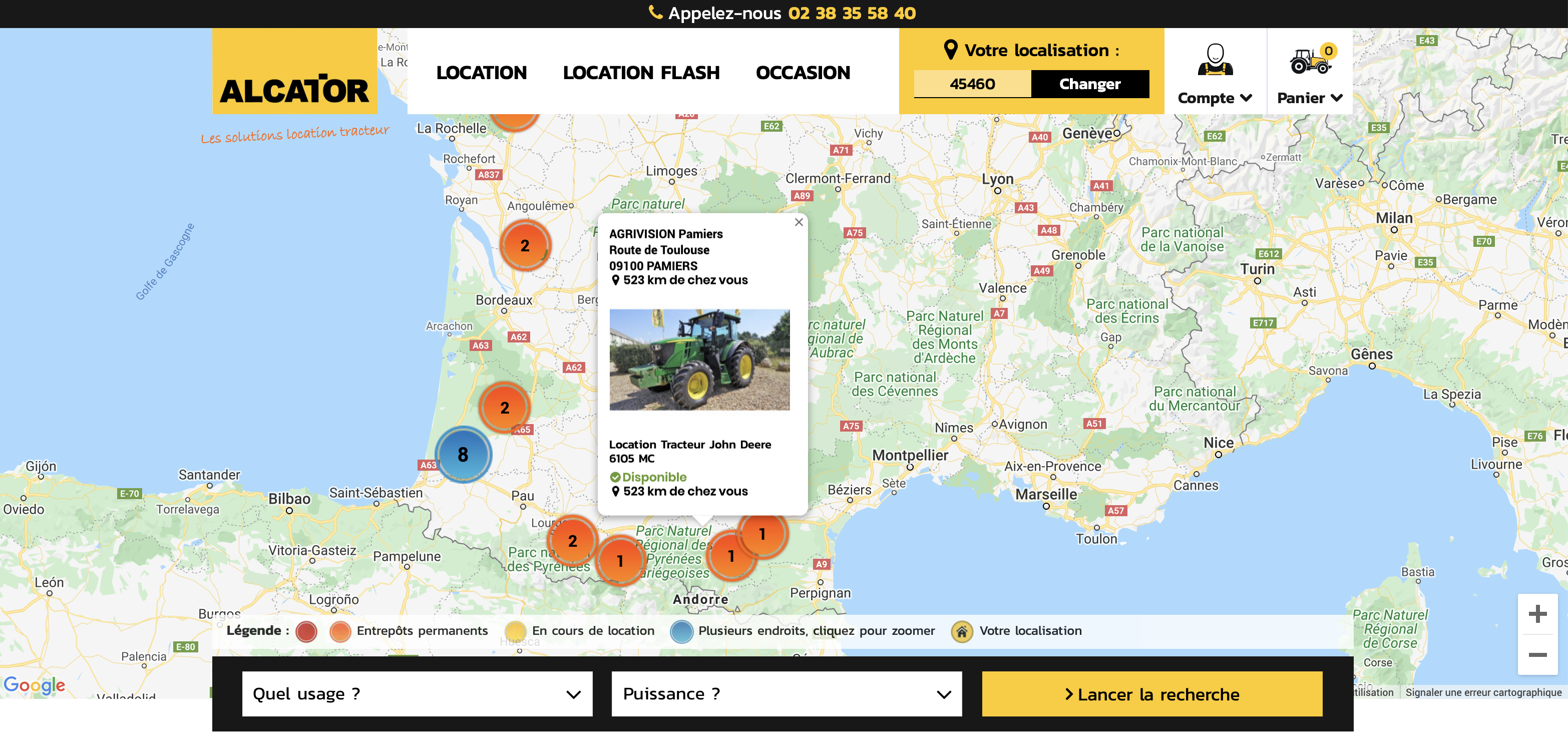The width and height of the screenshot is (1568, 741).
Task: Click the Clermont-Ferrand label on map
Action: point(838,178)
